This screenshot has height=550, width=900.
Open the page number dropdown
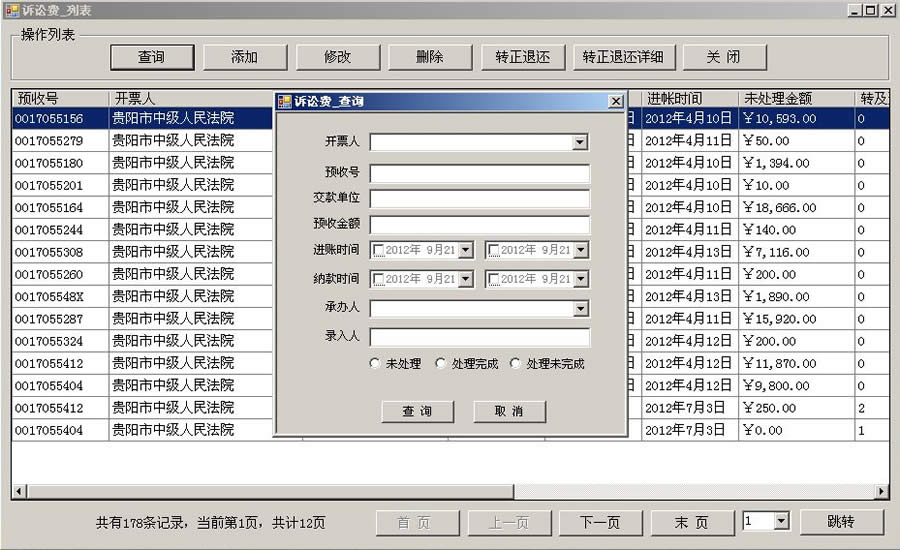[x=781, y=521]
